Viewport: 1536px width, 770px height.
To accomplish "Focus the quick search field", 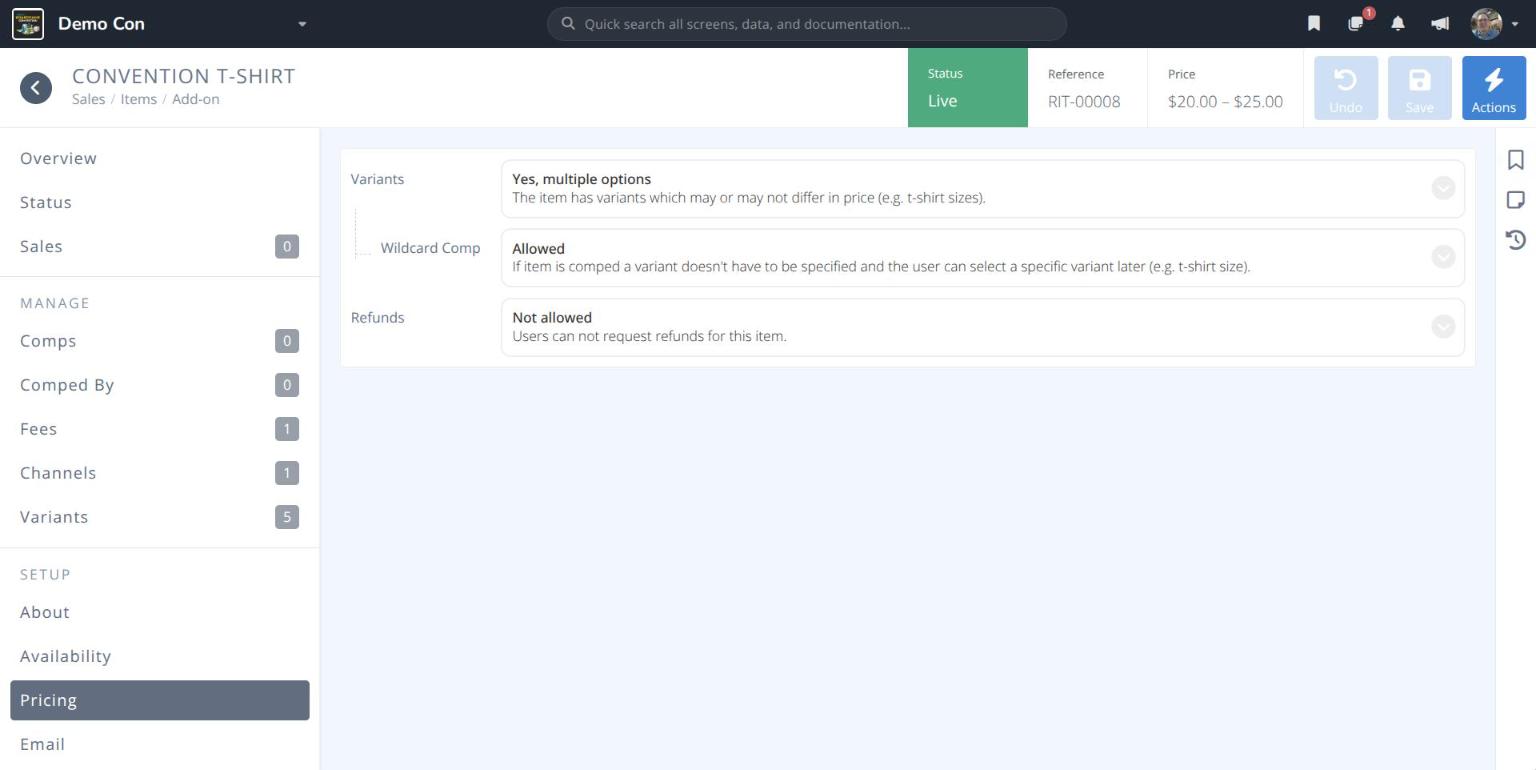I will (x=807, y=24).
